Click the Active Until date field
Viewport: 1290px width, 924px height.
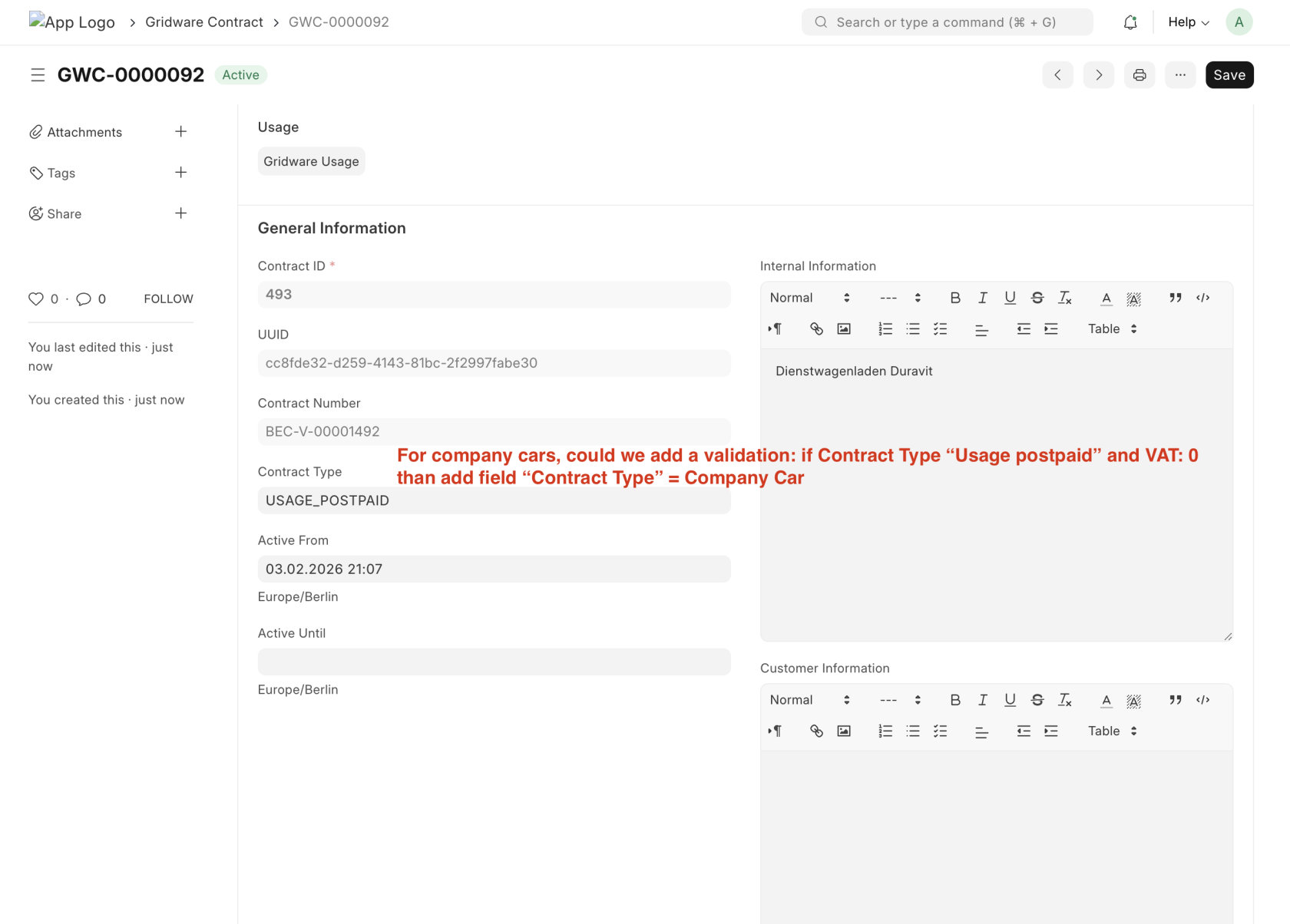(494, 662)
